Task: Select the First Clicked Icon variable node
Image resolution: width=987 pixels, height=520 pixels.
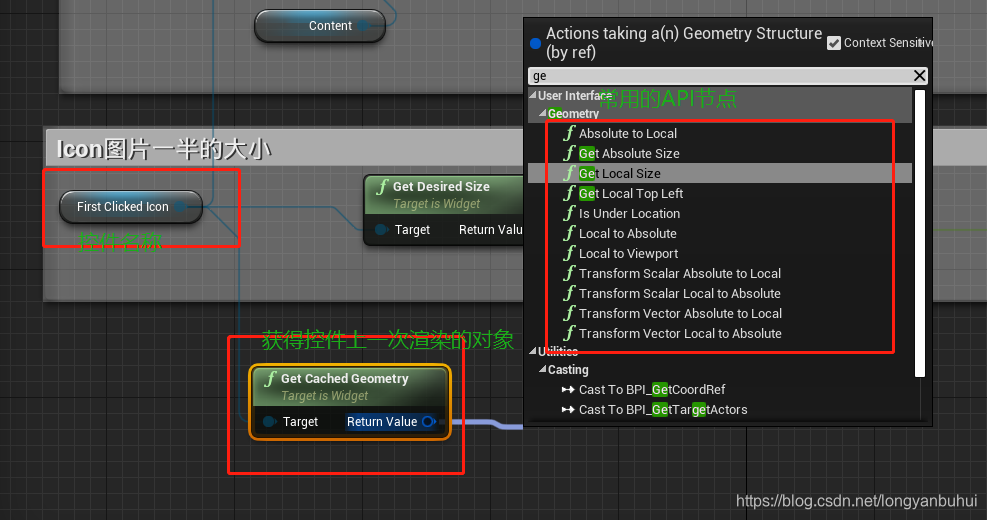Action: (131, 206)
